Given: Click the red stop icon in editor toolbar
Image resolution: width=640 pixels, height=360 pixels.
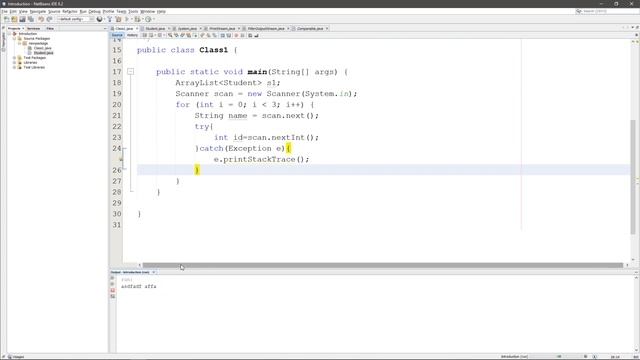Looking at the screenshot, I should pos(236,36).
